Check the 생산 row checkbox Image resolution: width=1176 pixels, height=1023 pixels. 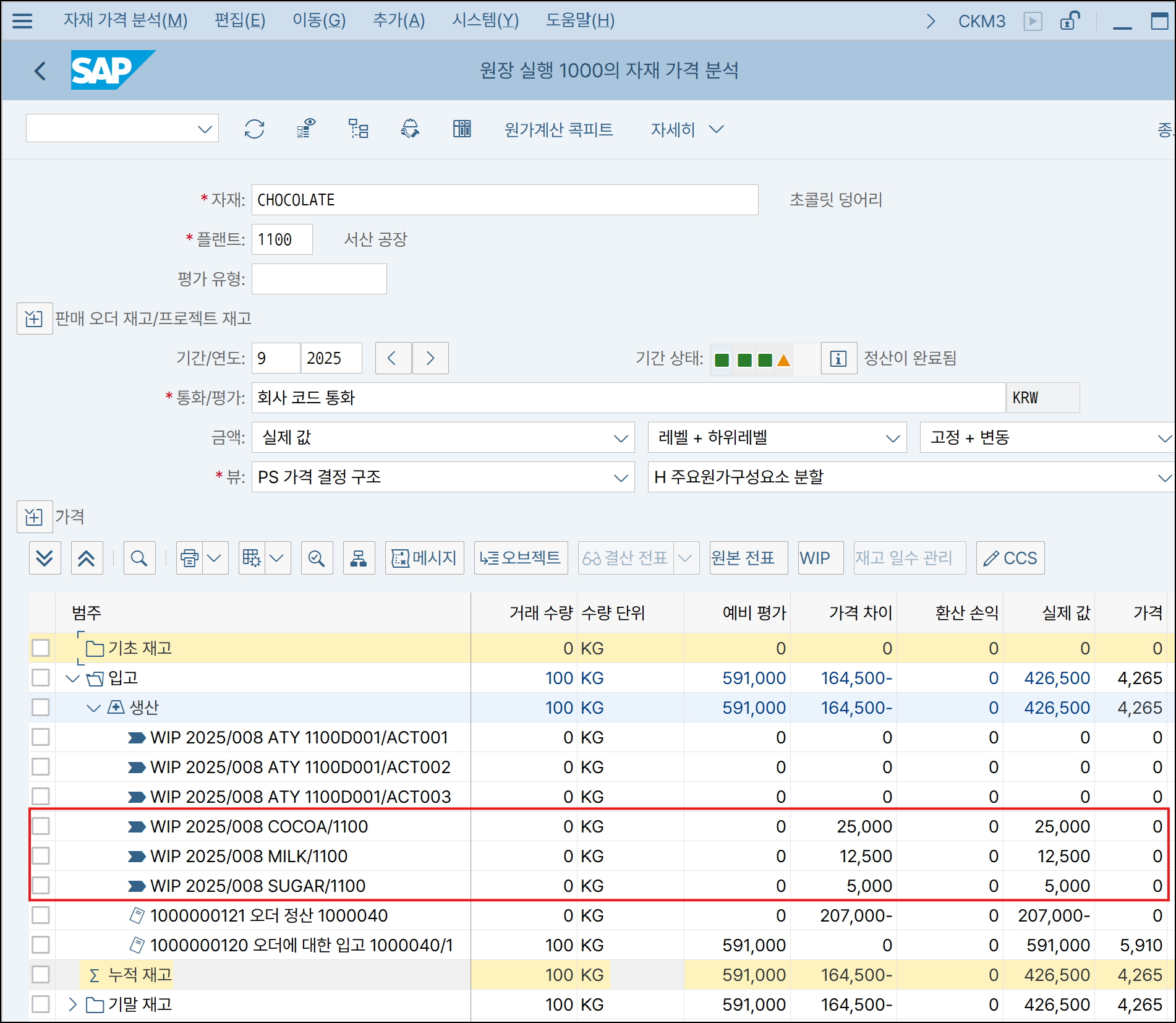pos(41,708)
